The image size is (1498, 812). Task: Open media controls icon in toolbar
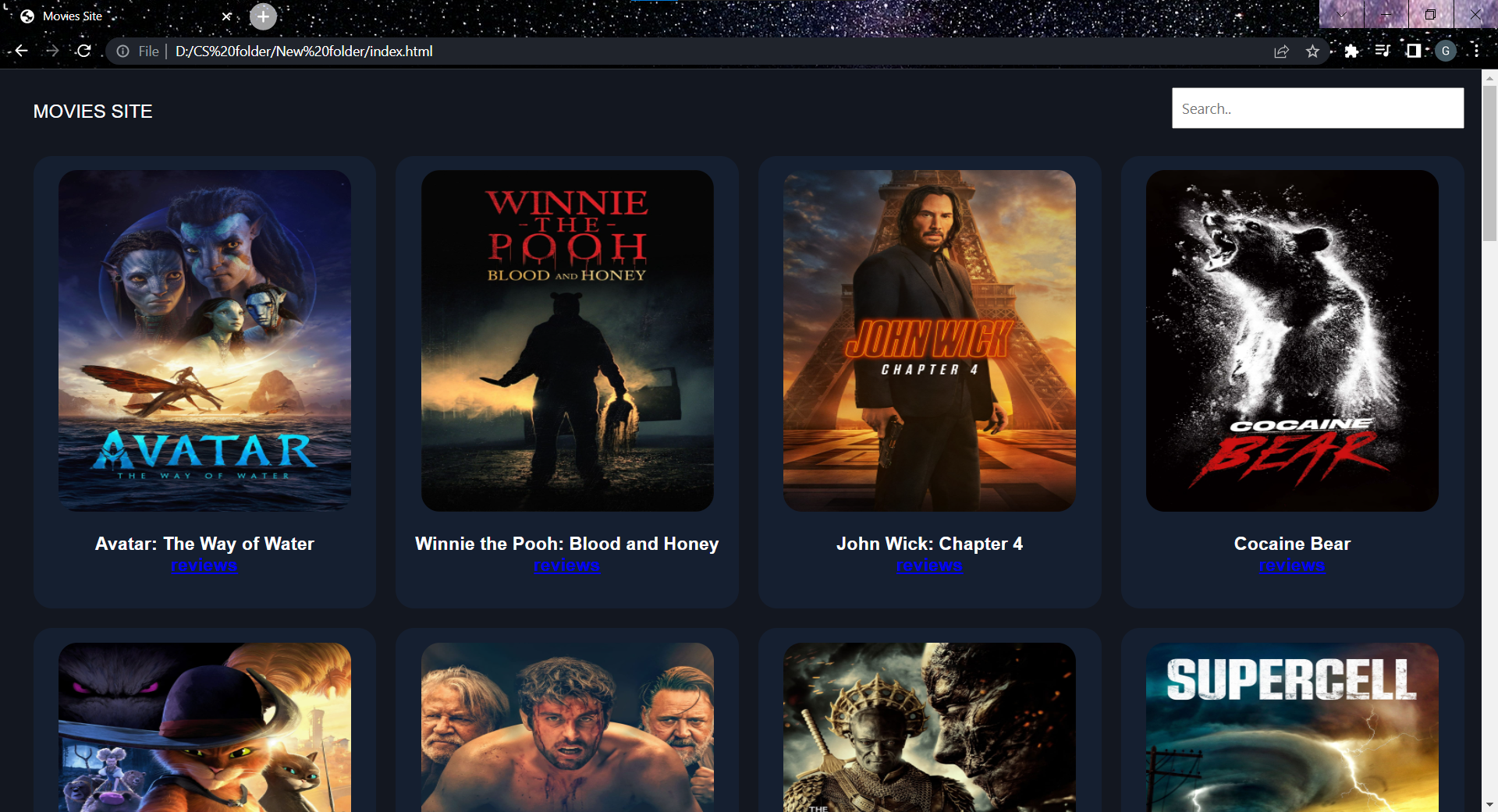[1383, 51]
